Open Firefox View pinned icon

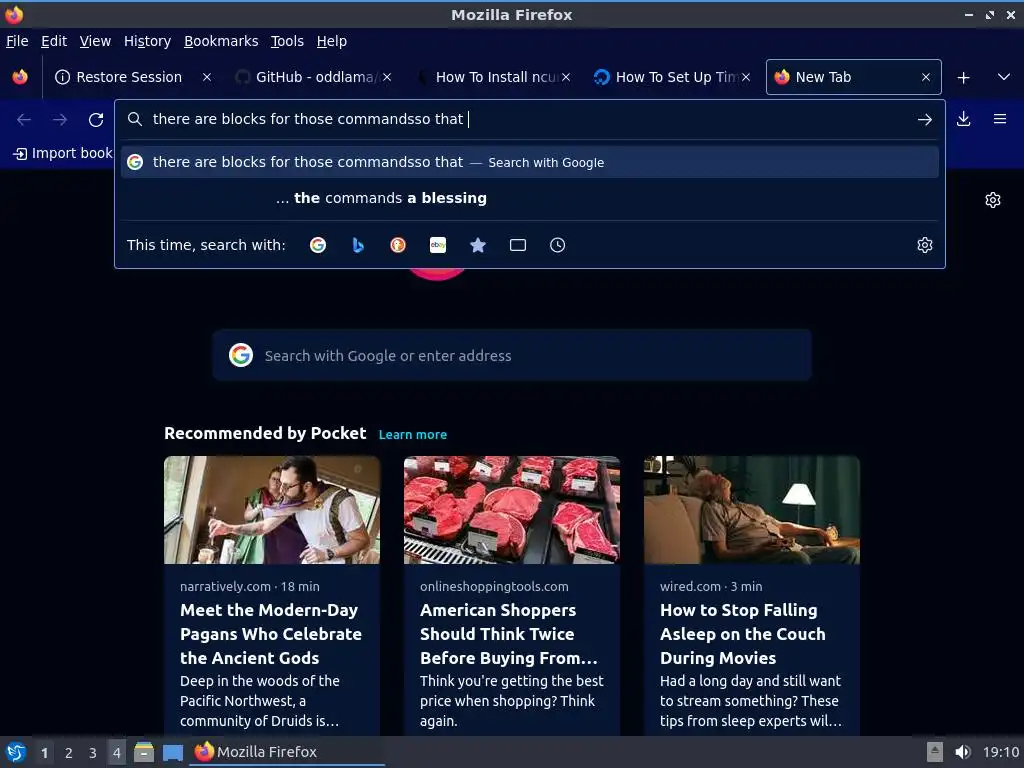20,77
